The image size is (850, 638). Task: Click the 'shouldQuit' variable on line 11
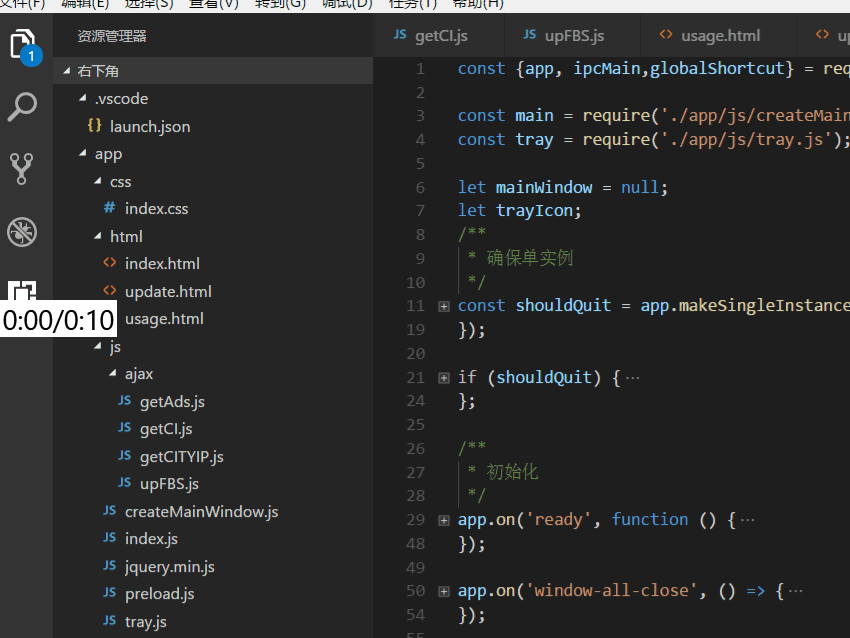(x=563, y=305)
